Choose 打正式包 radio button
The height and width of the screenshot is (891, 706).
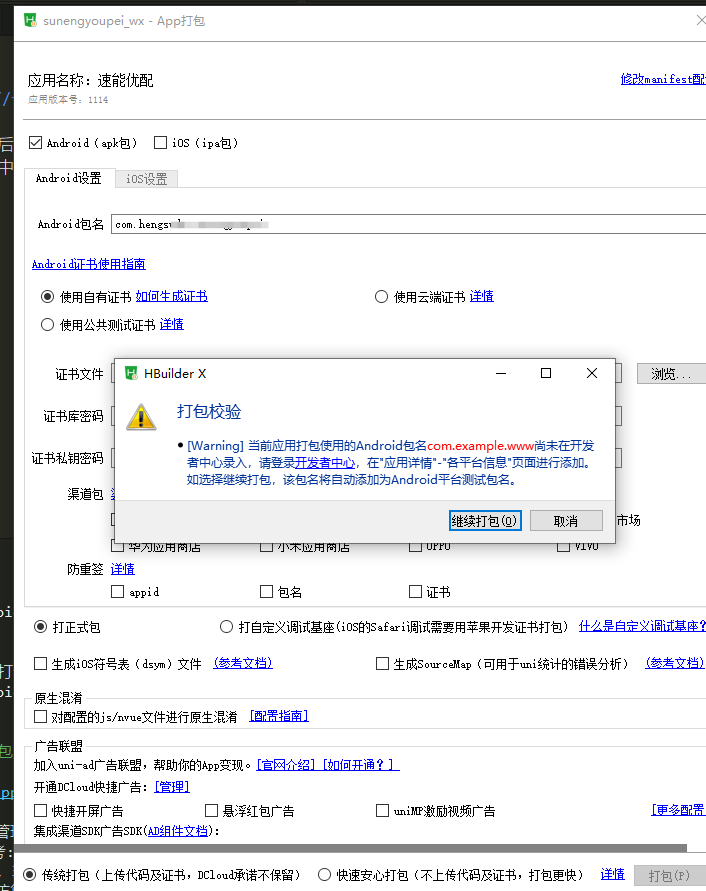click(x=40, y=627)
